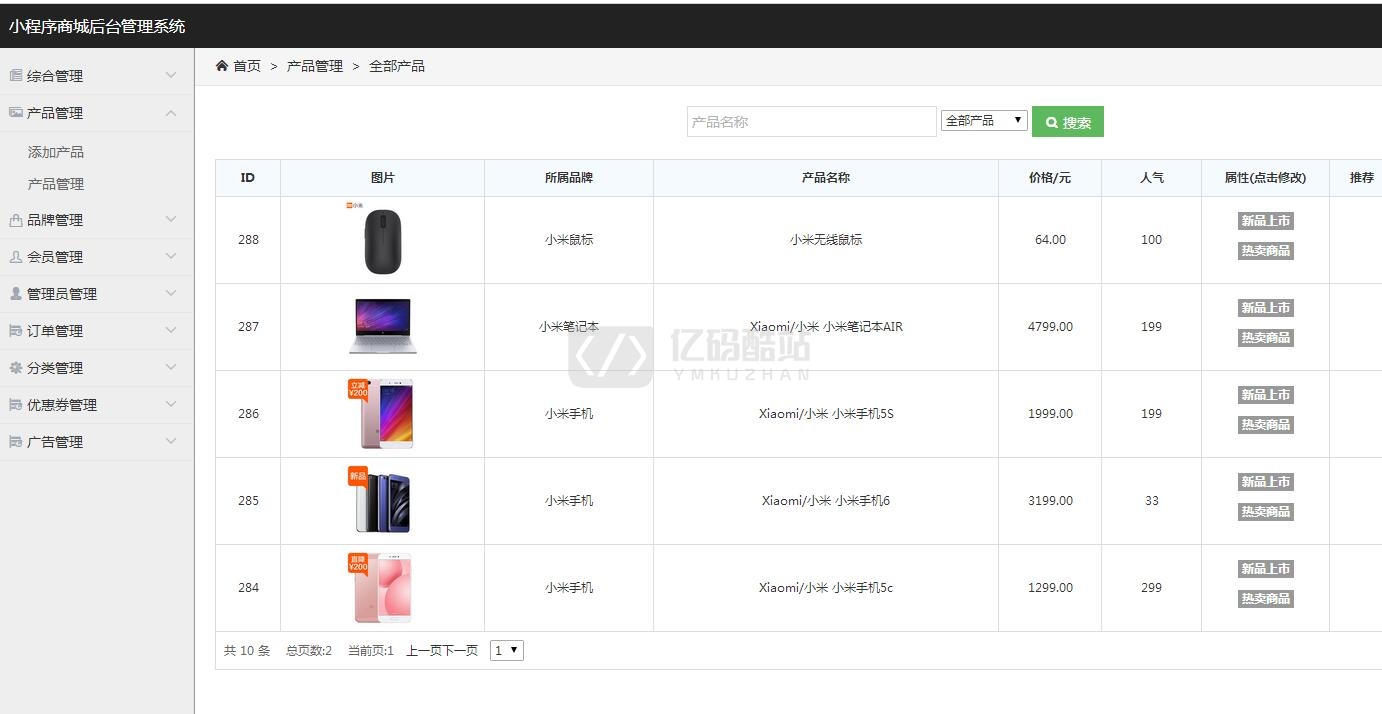Click the 全部产品 breadcrumb text
Screen dimensions: 1382x714
397,66
